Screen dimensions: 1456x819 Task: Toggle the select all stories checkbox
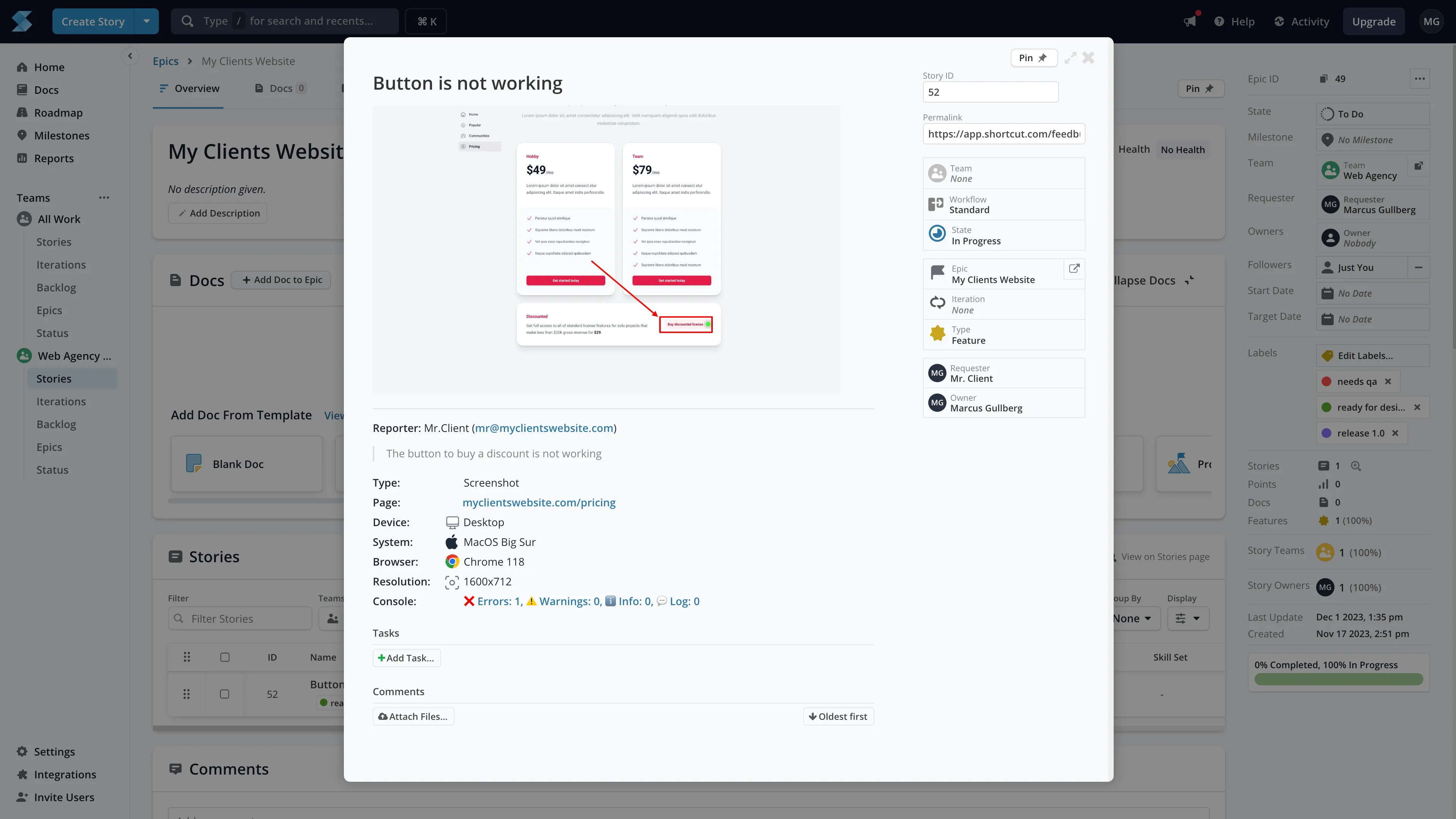(x=225, y=657)
